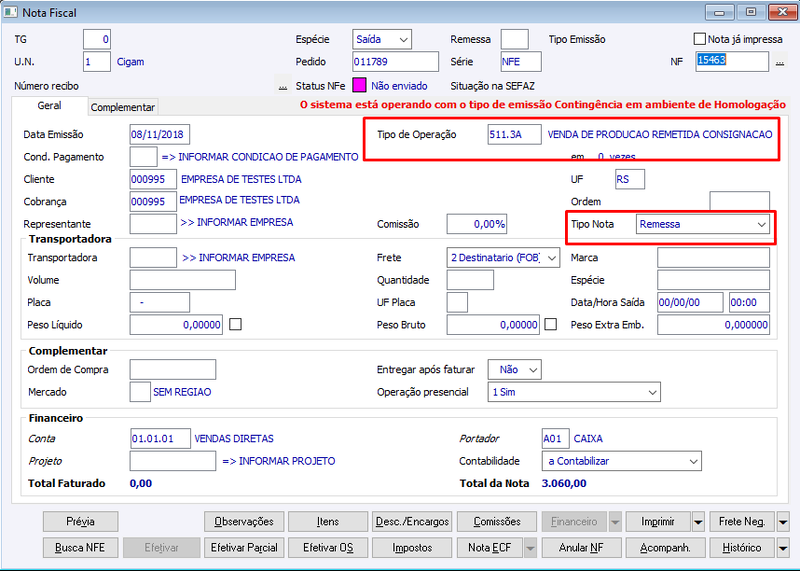Toggle the Peso Líquido checkbox
The image size is (800, 571).
click(x=235, y=324)
